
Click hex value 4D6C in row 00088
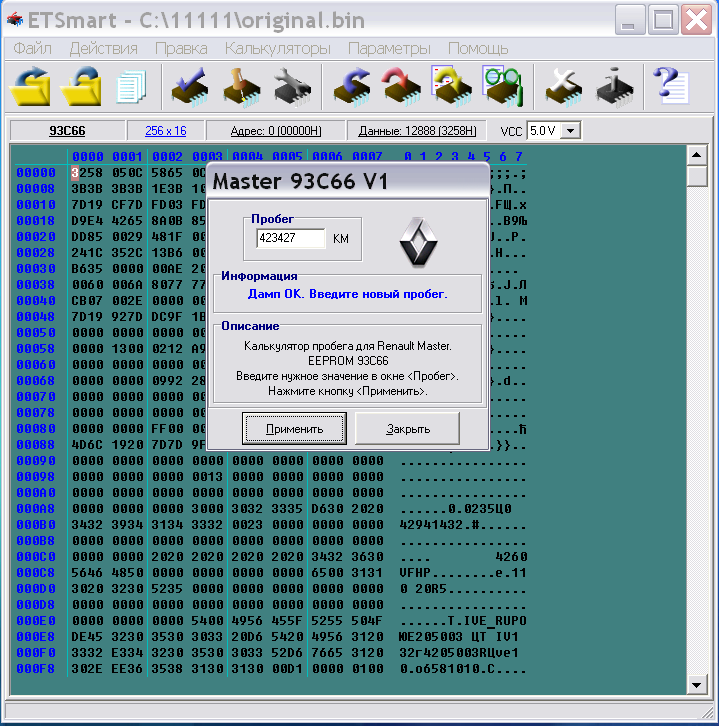click(x=87, y=445)
